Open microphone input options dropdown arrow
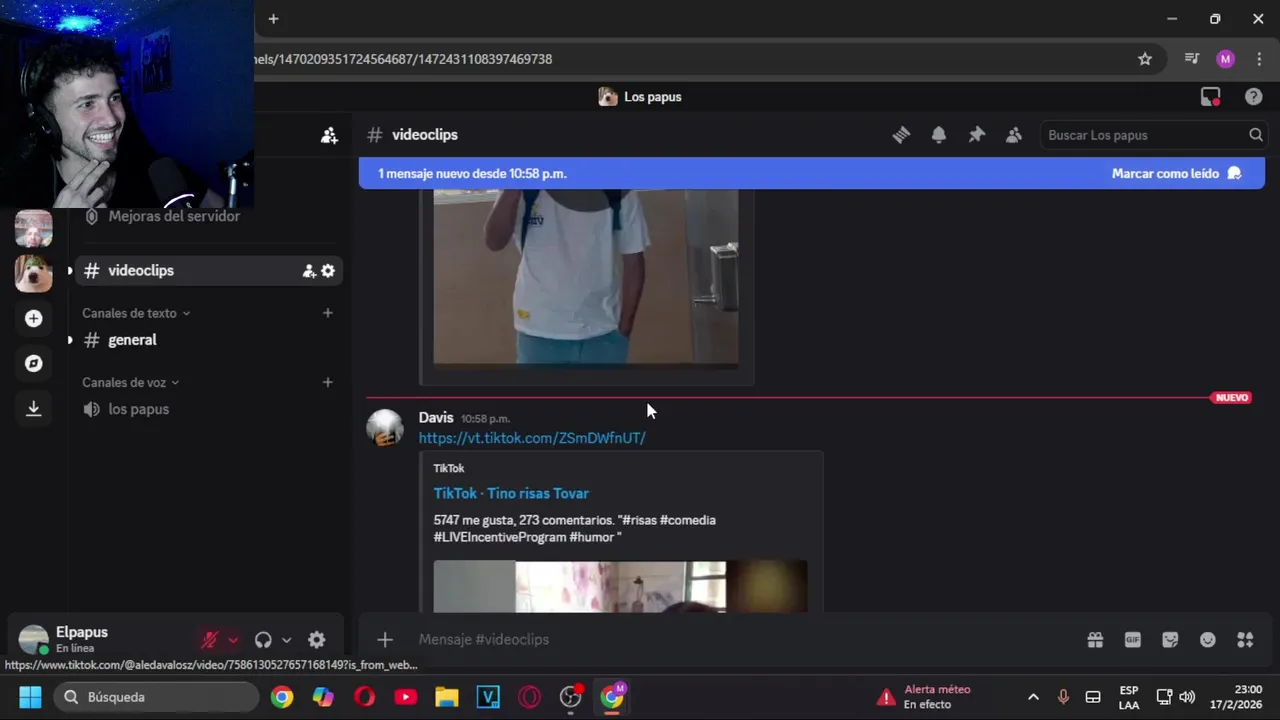The height and width of the screenshot is (720, 1280). tap(233, 640)
